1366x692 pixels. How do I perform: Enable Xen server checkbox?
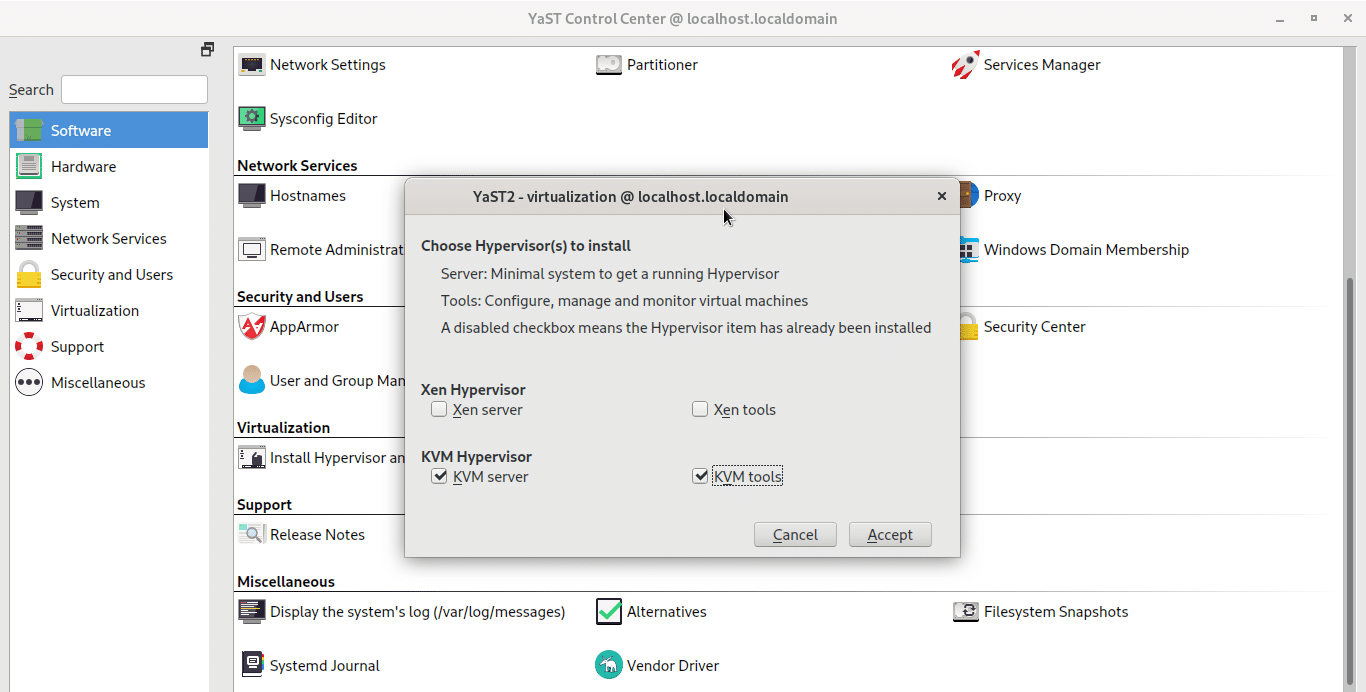tap(439, 409)
